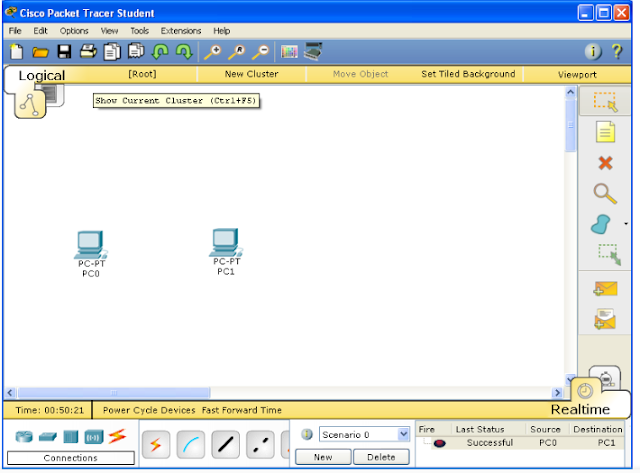Add a complex PDU envelope
Screen dimensions: 640x473
tap(605, 319)
